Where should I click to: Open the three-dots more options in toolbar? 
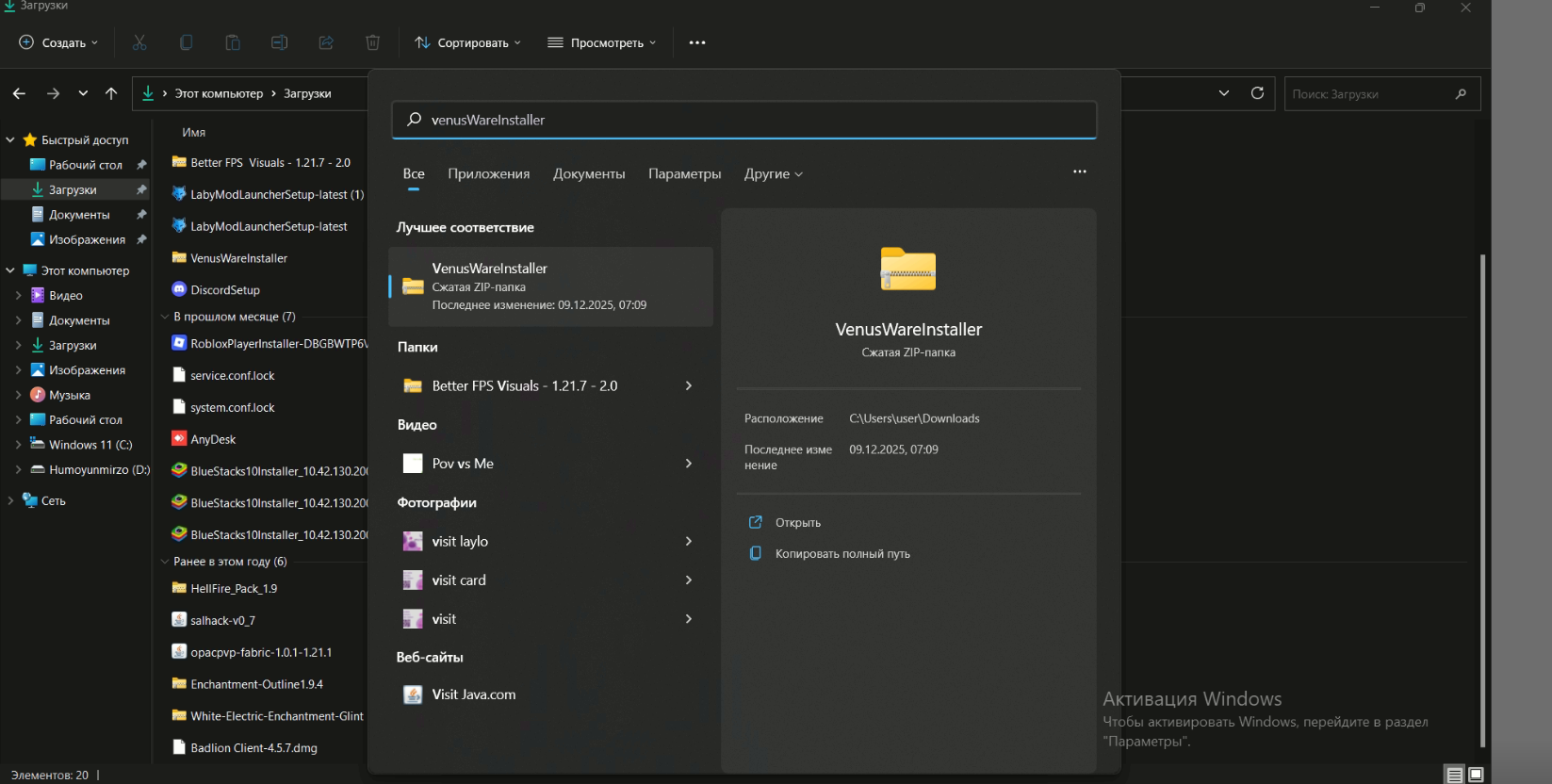pos(697,42)
